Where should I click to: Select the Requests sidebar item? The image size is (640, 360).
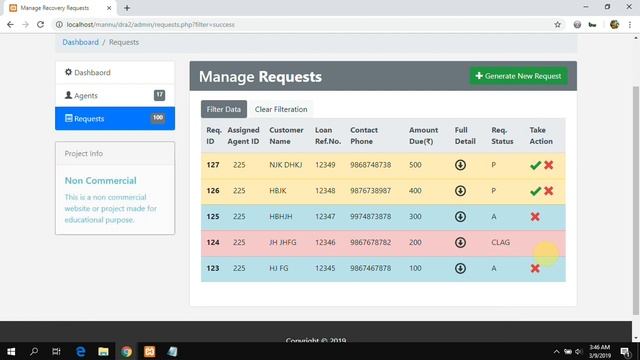point(115,118)
